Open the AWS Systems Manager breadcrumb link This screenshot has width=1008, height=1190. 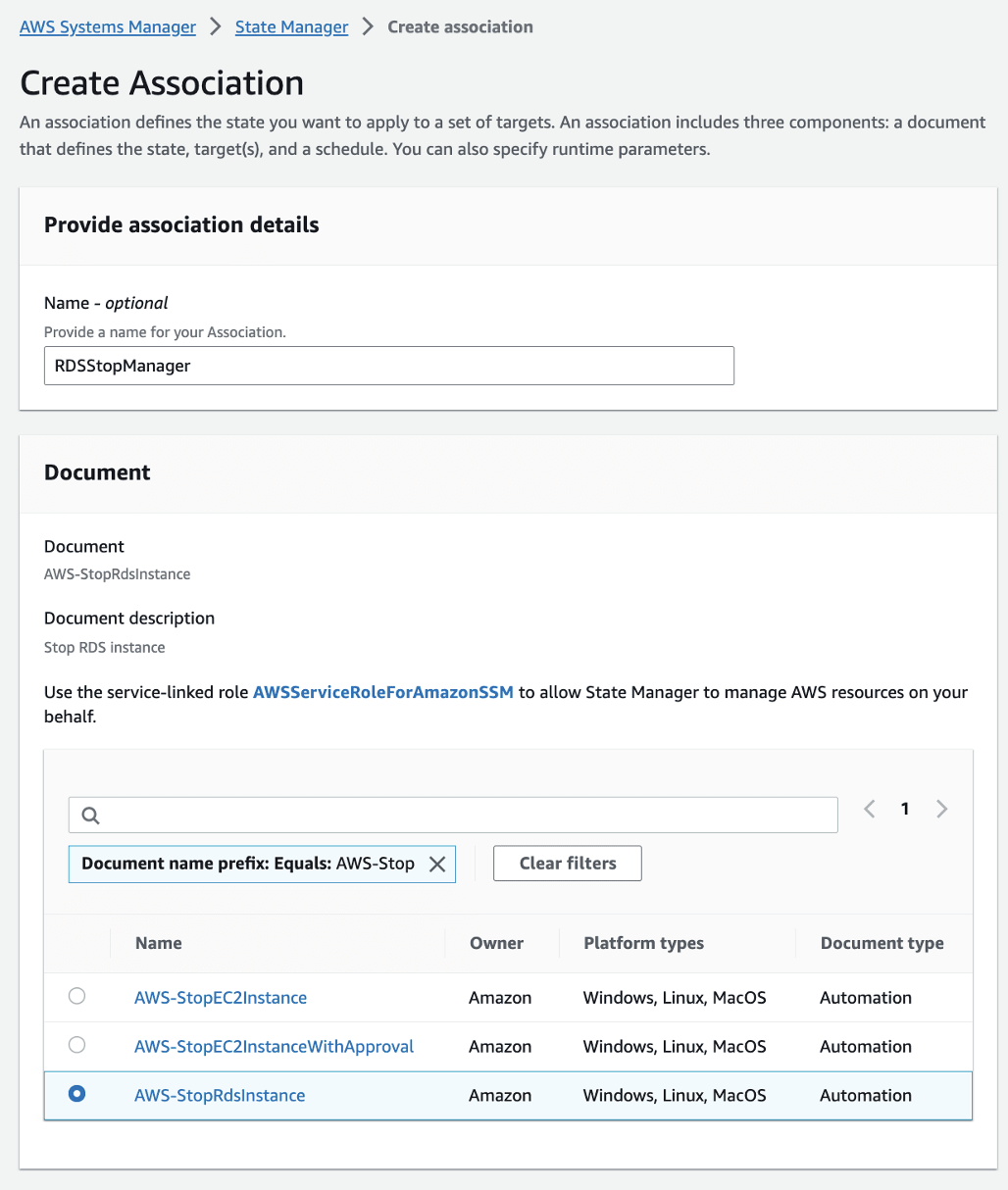coord(108,27)
